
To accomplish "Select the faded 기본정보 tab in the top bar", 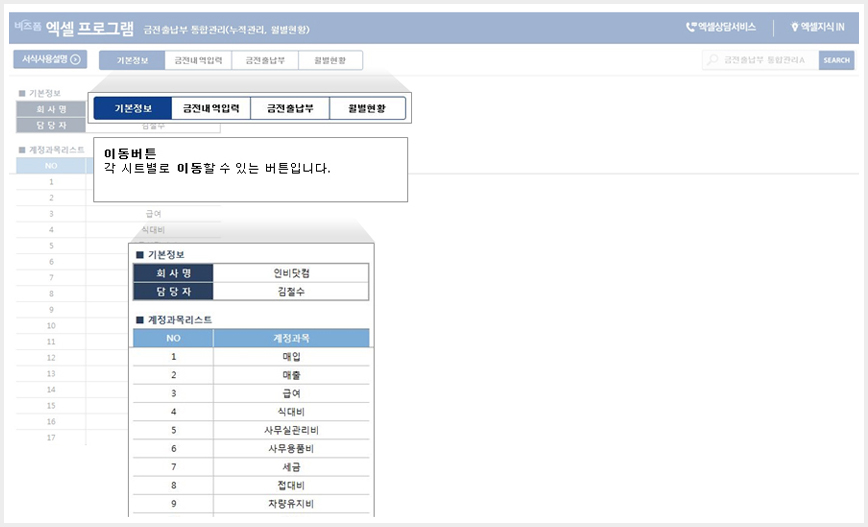I will [132, 60].
